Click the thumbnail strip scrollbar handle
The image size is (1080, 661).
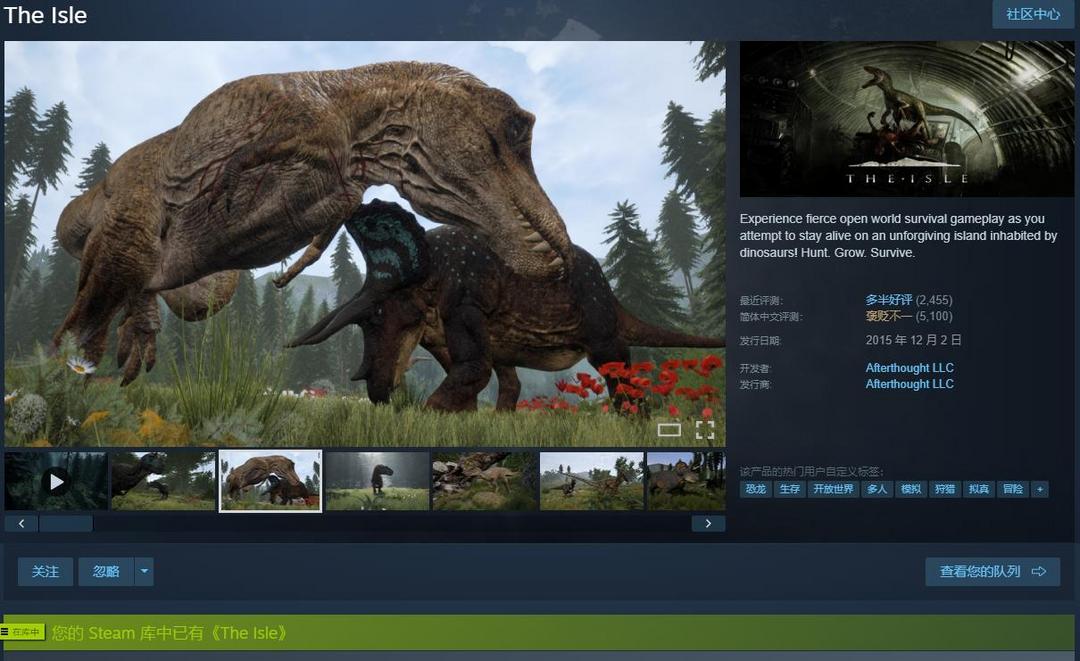pyautogui.click(x=65, y=524)
